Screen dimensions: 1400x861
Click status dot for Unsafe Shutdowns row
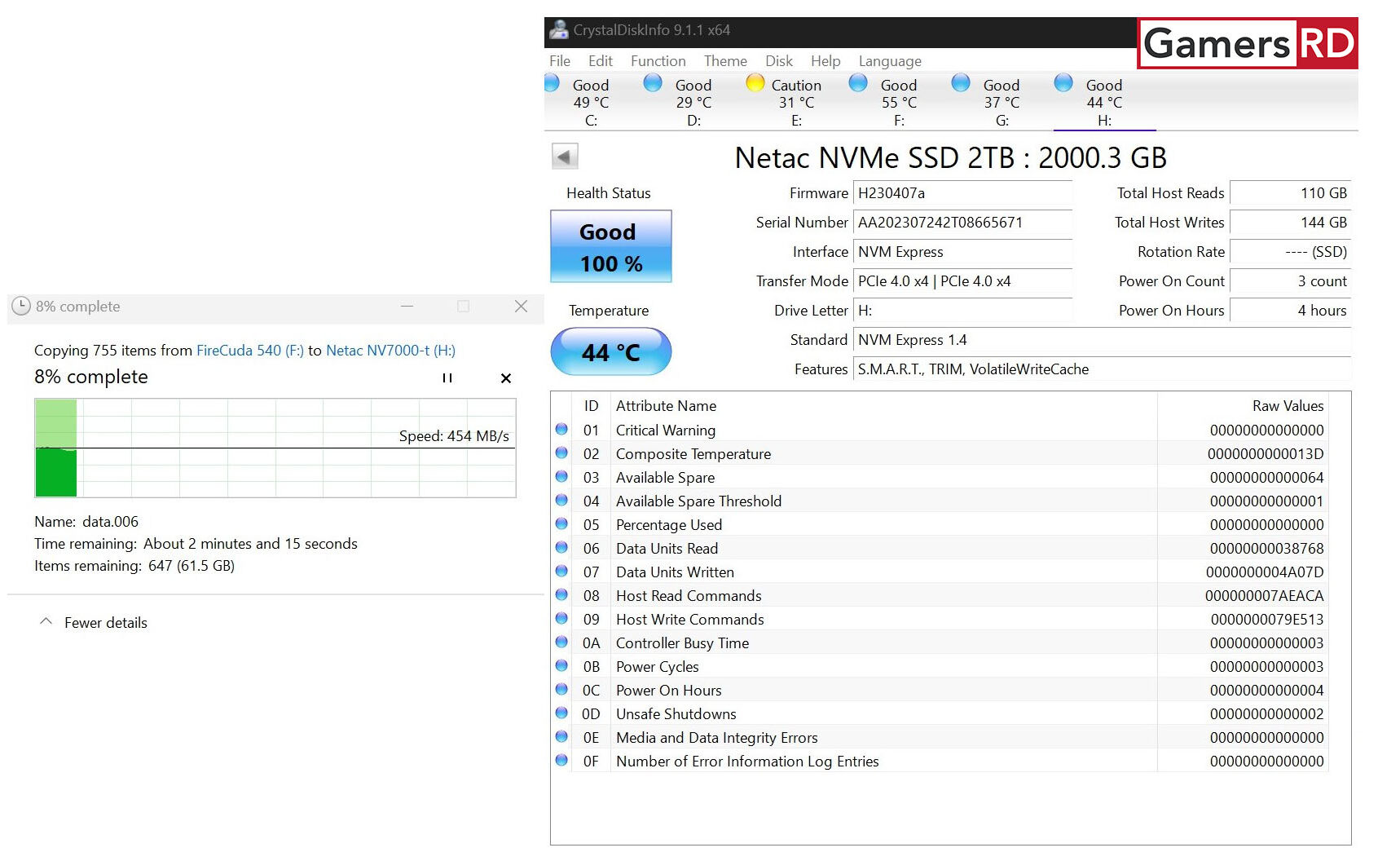[x=561, y=713]
